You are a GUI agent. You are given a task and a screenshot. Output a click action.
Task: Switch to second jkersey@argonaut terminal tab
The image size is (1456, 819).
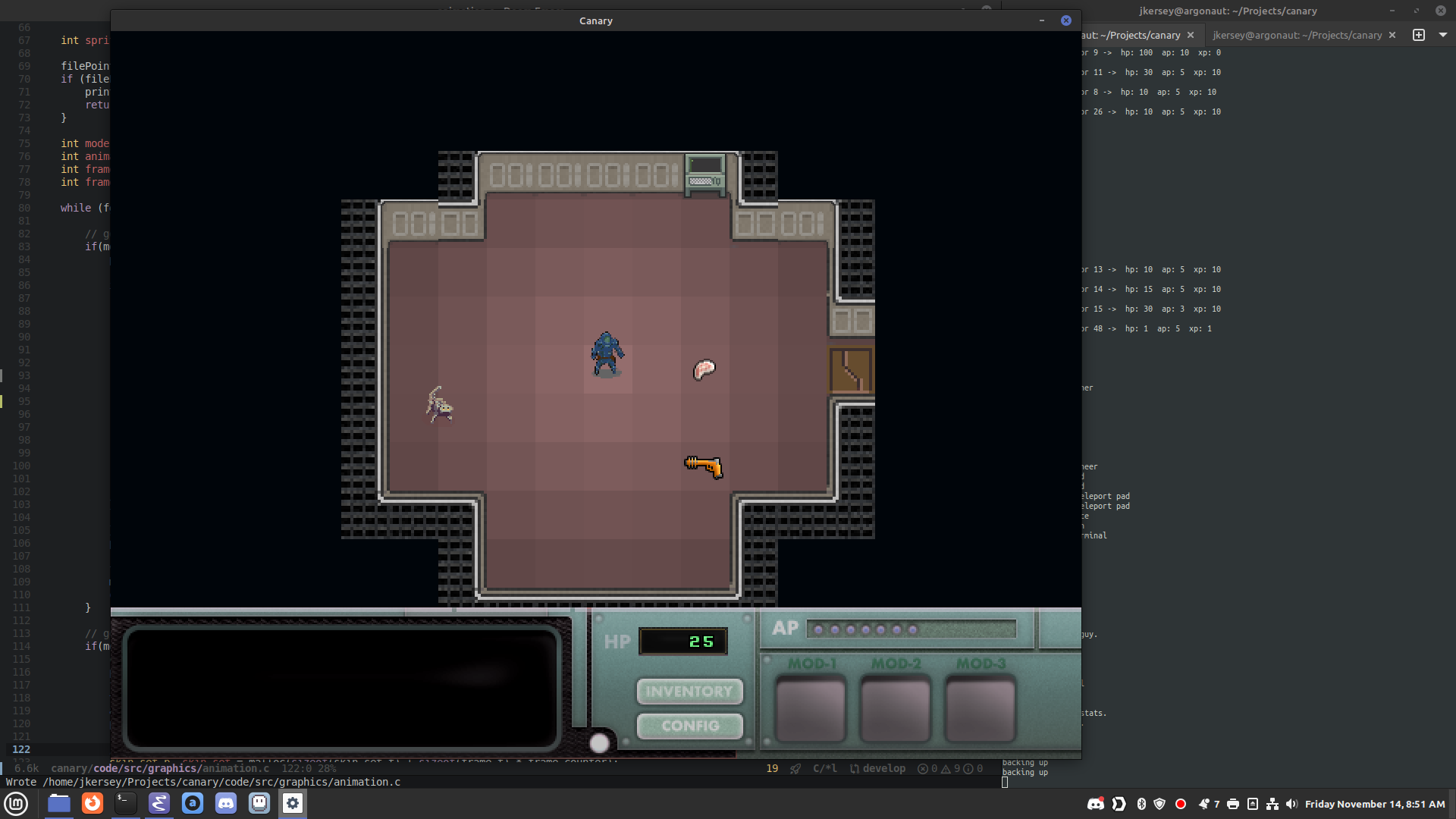tap(1297, 35)
